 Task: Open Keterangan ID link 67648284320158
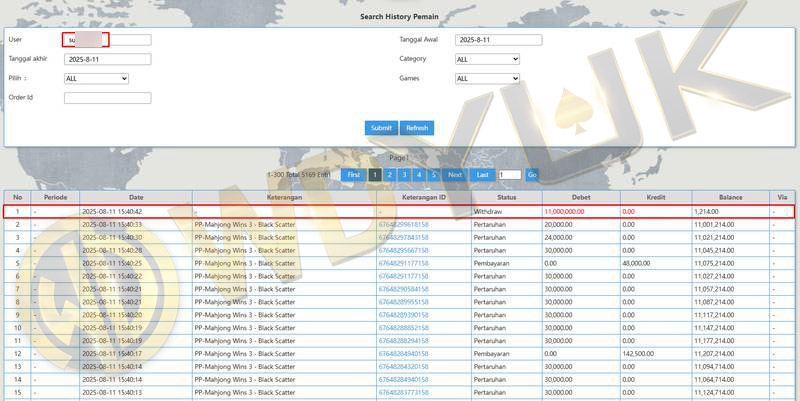(x=404, y=367)
